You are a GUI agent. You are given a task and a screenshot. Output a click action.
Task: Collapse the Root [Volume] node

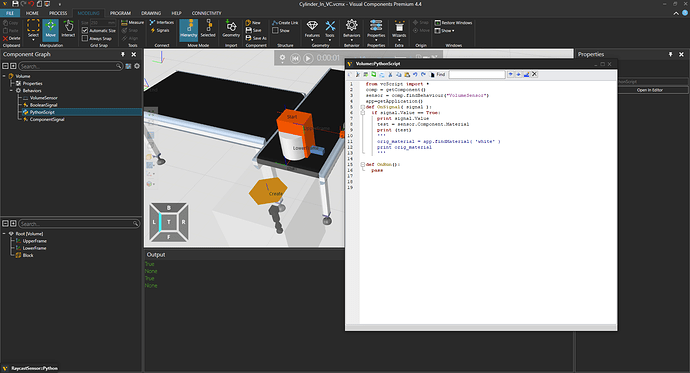coord(4,234)
